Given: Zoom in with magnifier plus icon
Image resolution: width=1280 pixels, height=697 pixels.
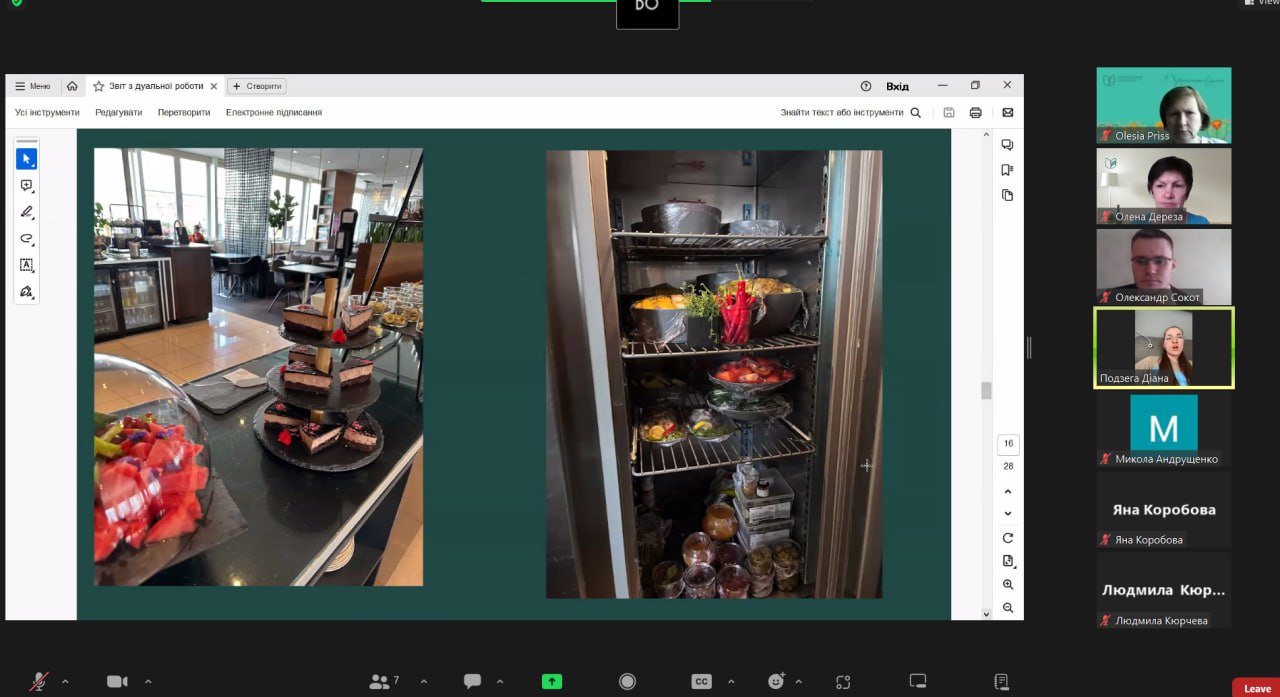Looking at the screenshot, I should coord(1008,584).
